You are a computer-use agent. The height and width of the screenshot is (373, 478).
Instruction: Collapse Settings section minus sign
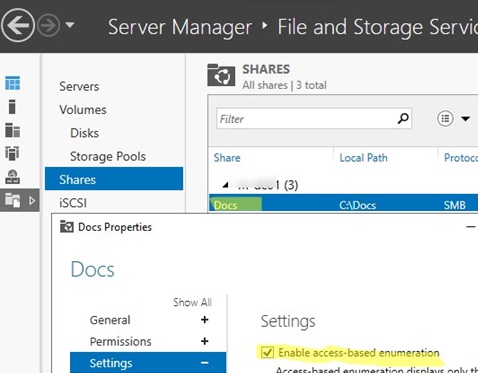[x=205, y=363]
